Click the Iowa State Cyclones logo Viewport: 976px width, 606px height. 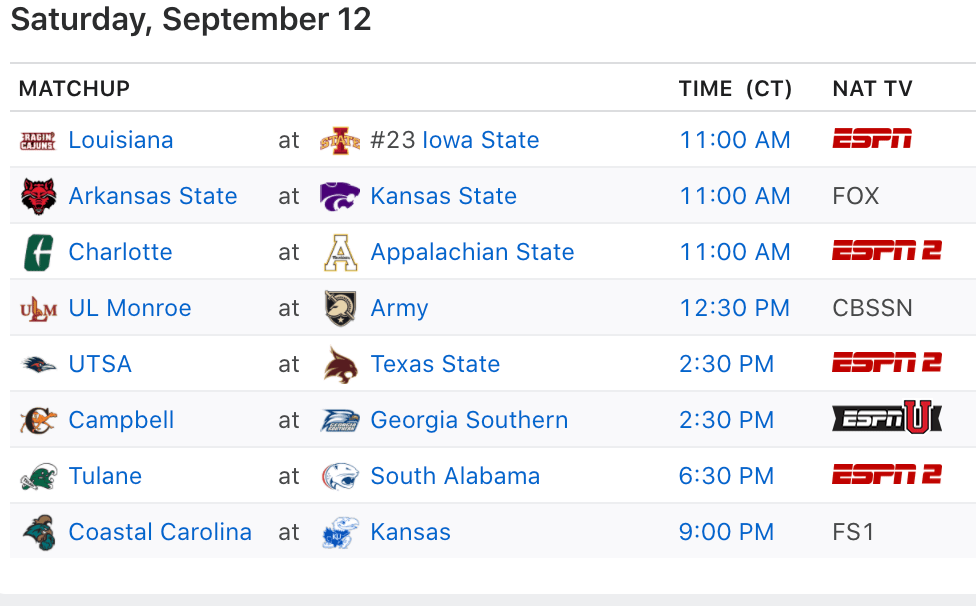tap(340, 140)
